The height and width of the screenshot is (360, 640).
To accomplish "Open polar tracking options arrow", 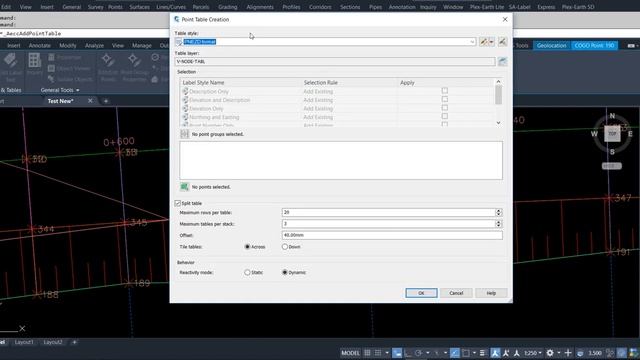I will pyautogui.click(x=427, y=353).
